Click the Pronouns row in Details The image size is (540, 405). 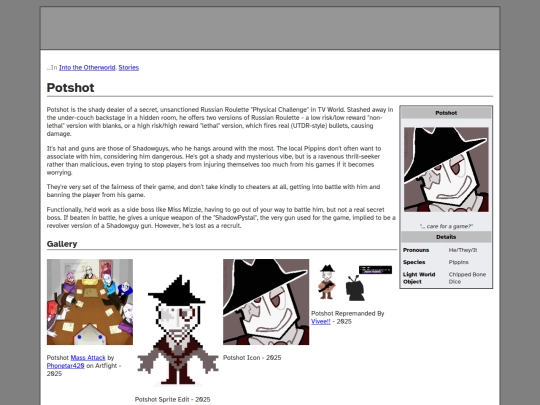tap(446, 250)
